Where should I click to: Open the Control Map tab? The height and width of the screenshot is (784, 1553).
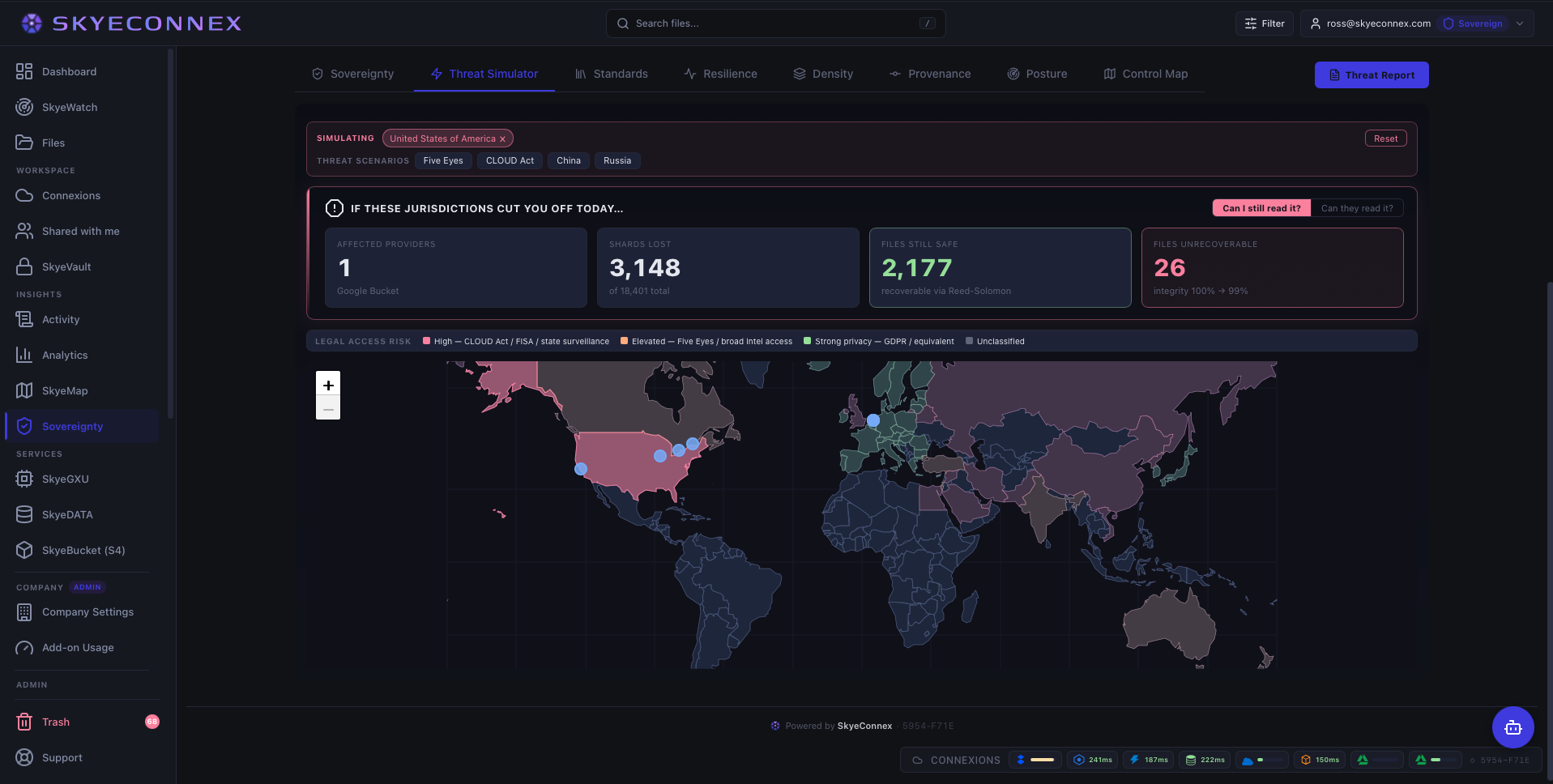tap(1146, 74)
